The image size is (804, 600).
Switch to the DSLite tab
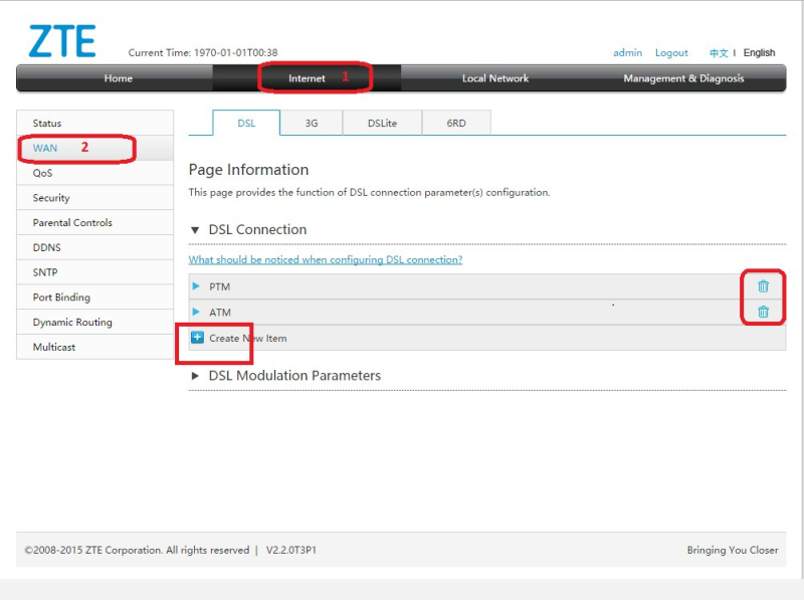[x=382, y=123]
